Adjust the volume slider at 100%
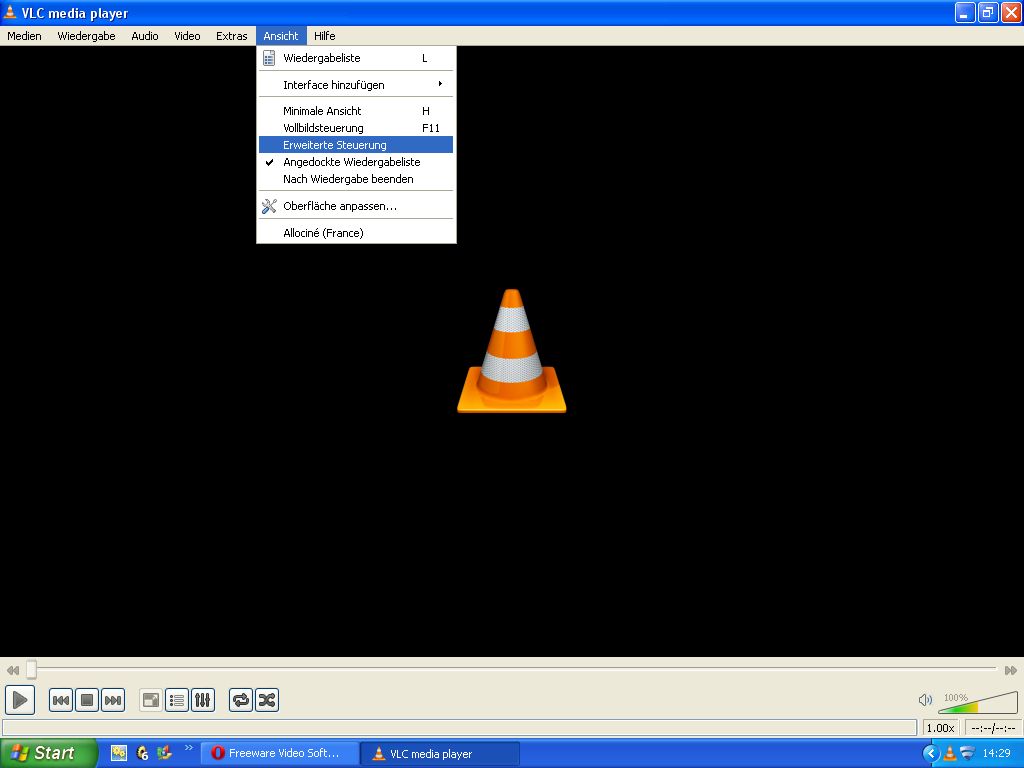 point(978,702)
